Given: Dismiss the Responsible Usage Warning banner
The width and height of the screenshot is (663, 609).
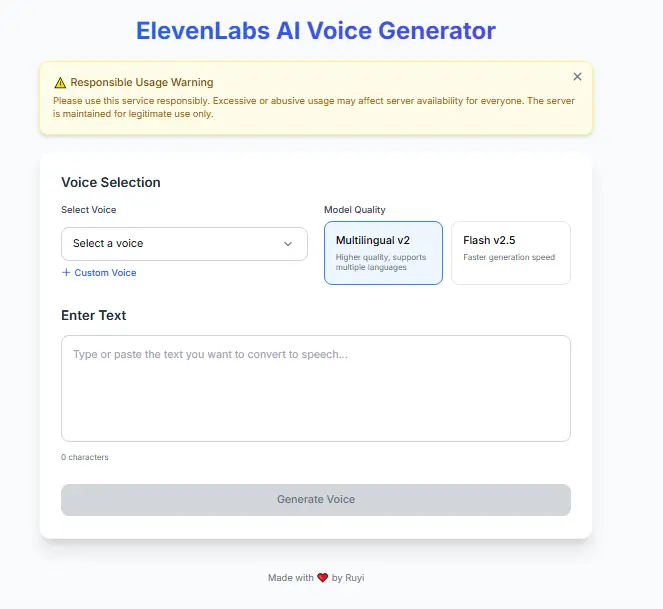Looking at the screenshot, I should click(577, 77).
